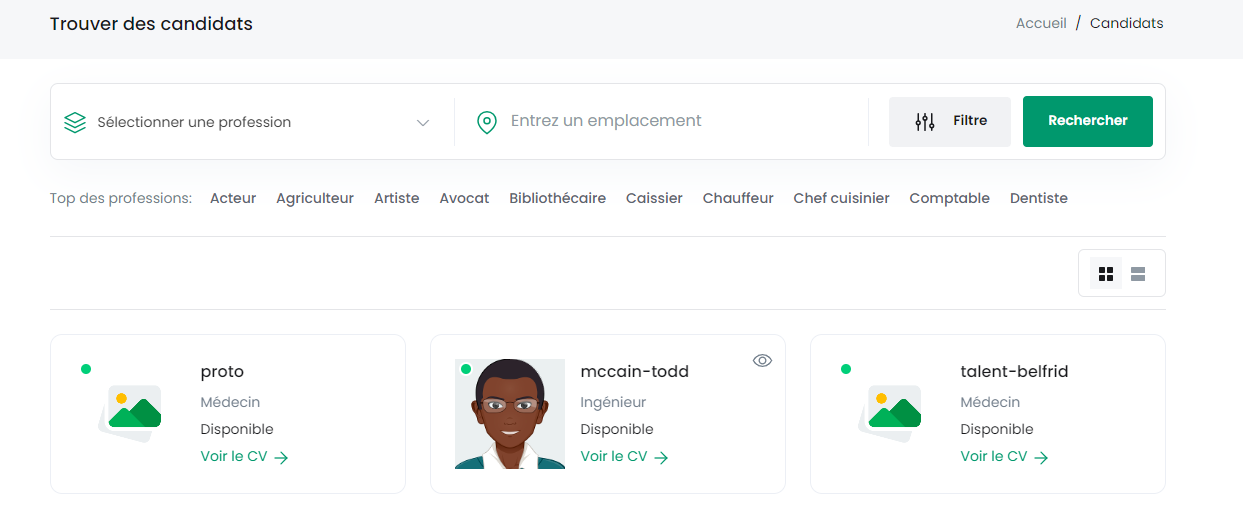This screenshot has width=1243, height=531.
Task: Click the Rechercher button
Action: (1088, 121)
